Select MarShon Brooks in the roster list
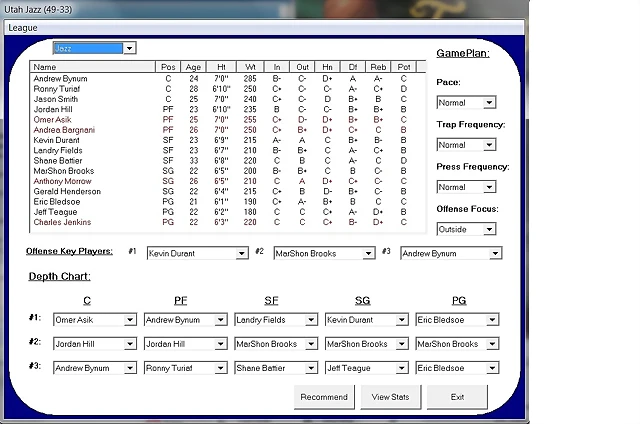This screenshot has width=640, height=424. pyautogui.click(x=228, y=171)
